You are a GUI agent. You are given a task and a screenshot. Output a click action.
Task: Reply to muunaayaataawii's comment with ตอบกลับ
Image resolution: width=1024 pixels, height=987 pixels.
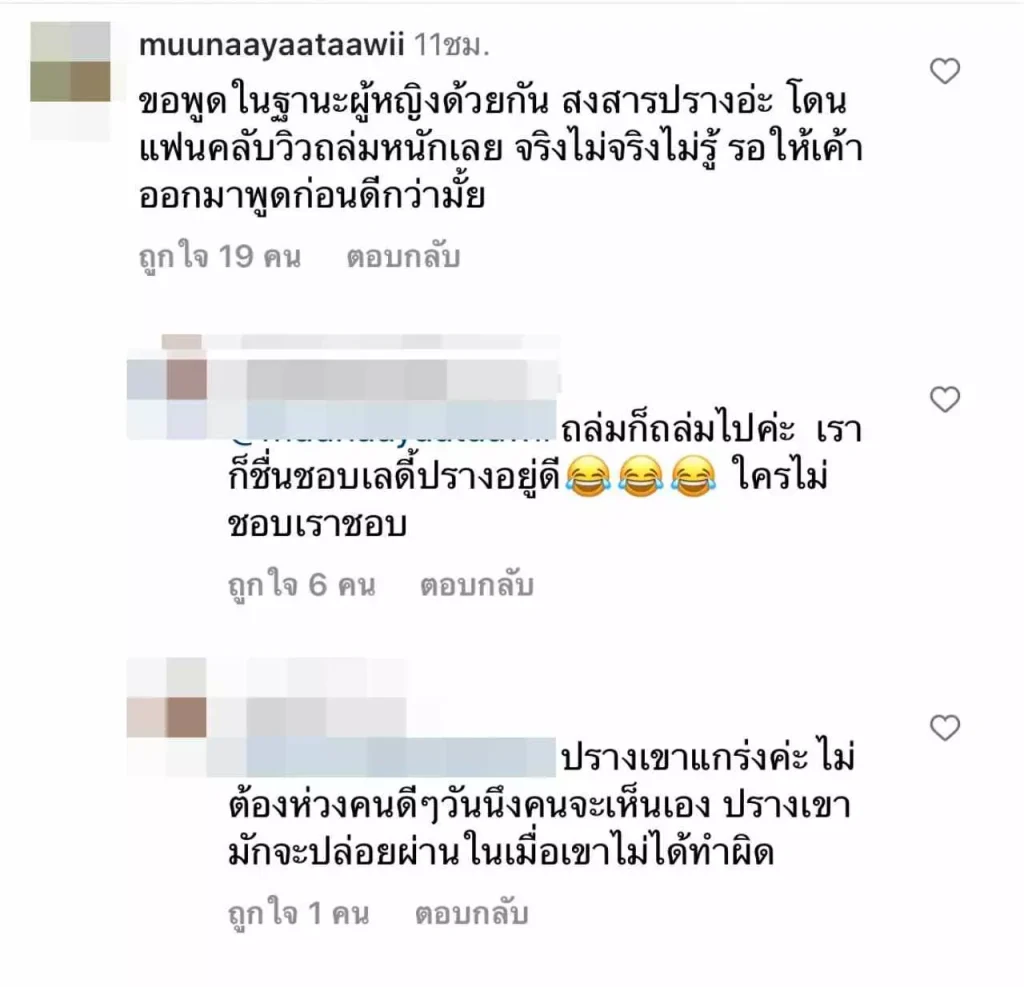[x=403, y=257]
